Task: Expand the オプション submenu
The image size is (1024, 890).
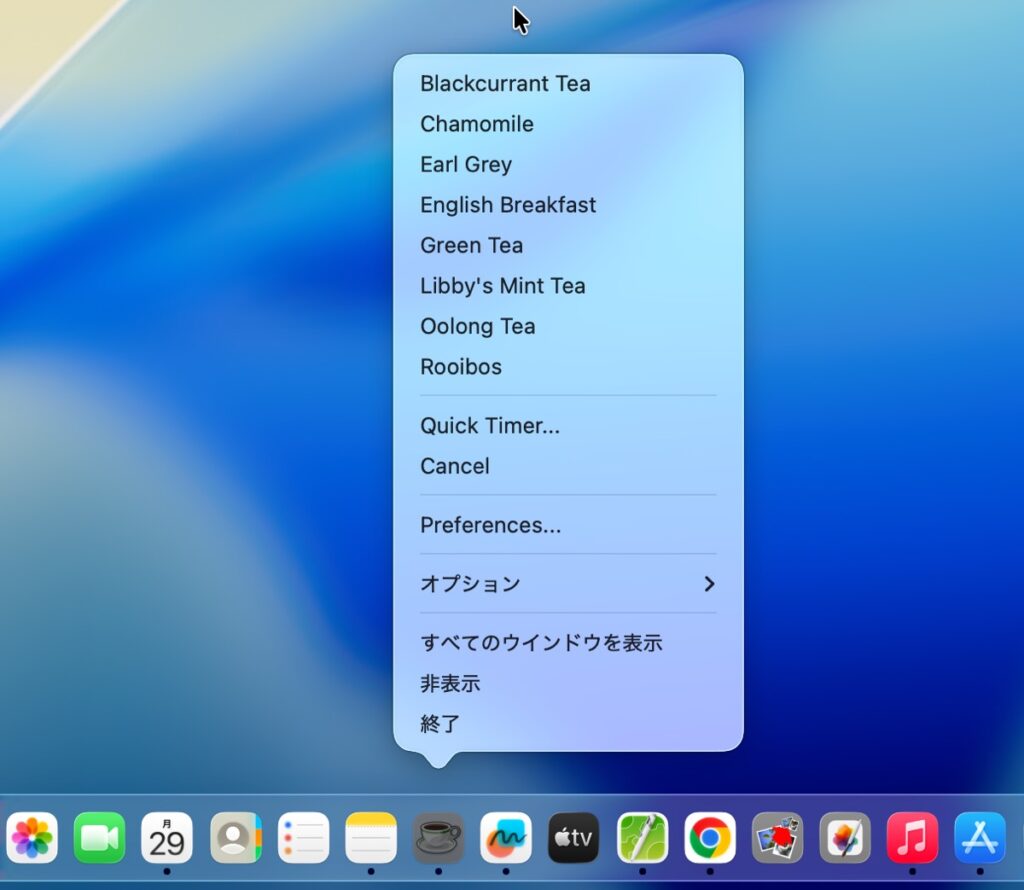Action: (x=567, y=584)
